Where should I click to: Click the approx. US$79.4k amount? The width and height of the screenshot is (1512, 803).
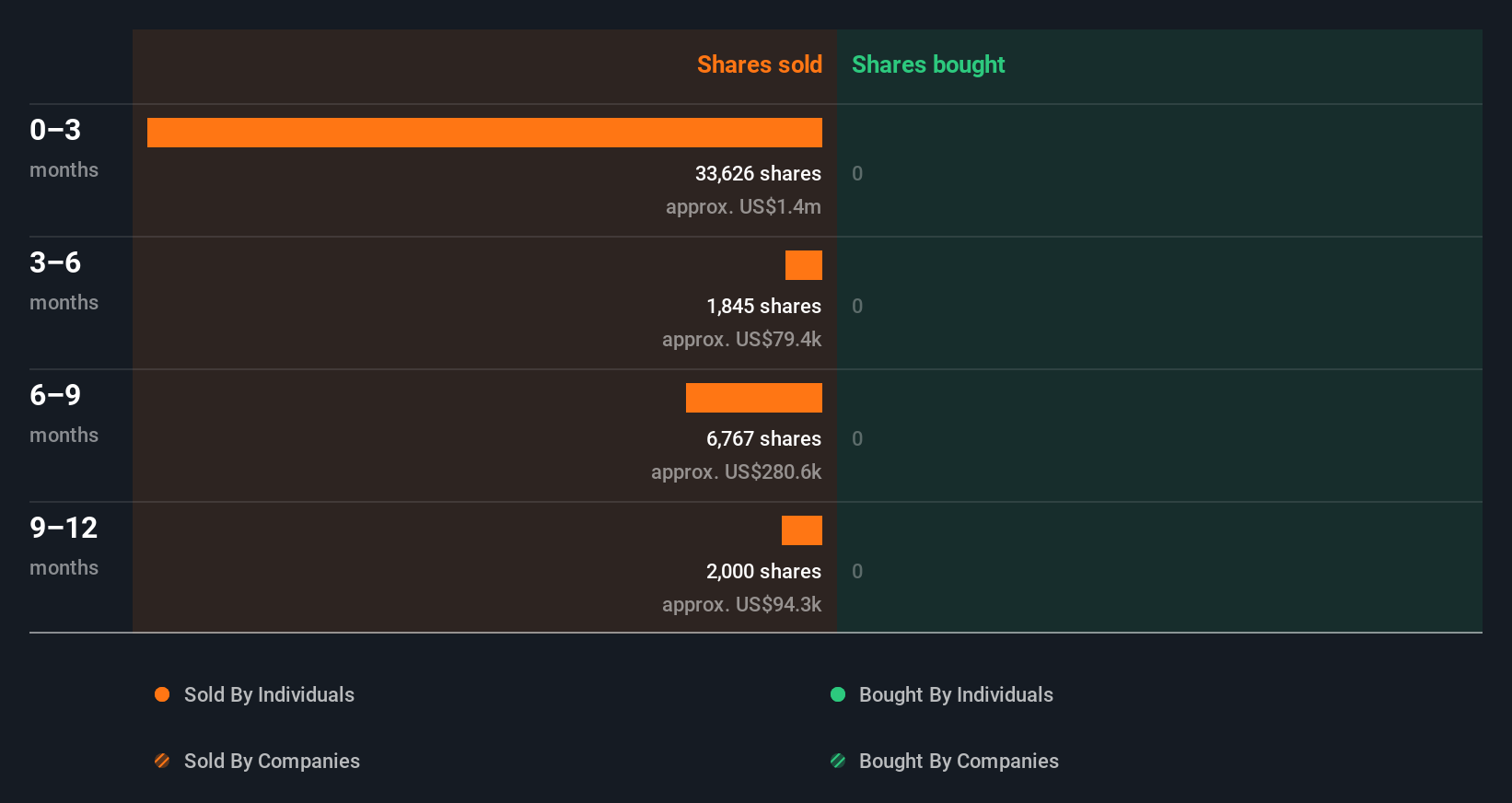pos(741,339)
